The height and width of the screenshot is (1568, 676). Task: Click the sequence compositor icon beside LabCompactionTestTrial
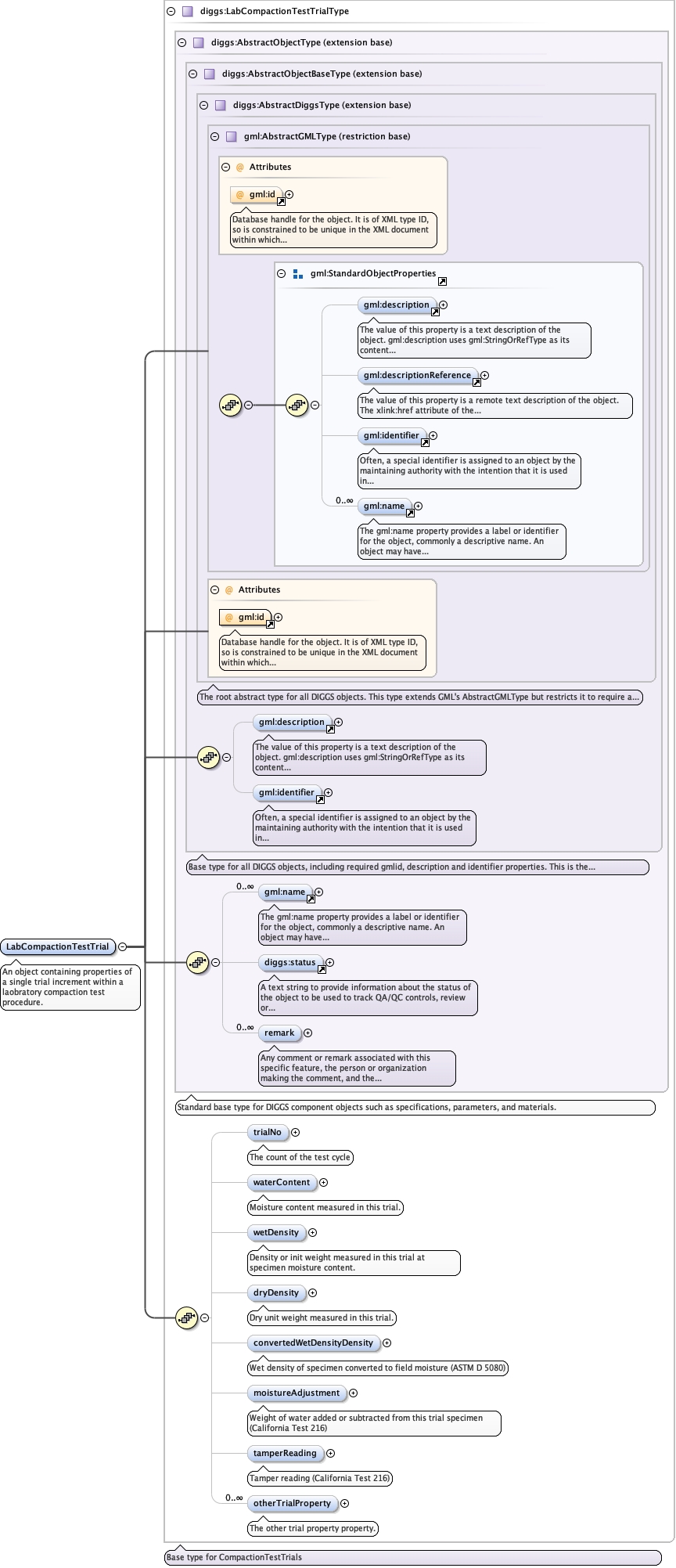pos(197,962)
